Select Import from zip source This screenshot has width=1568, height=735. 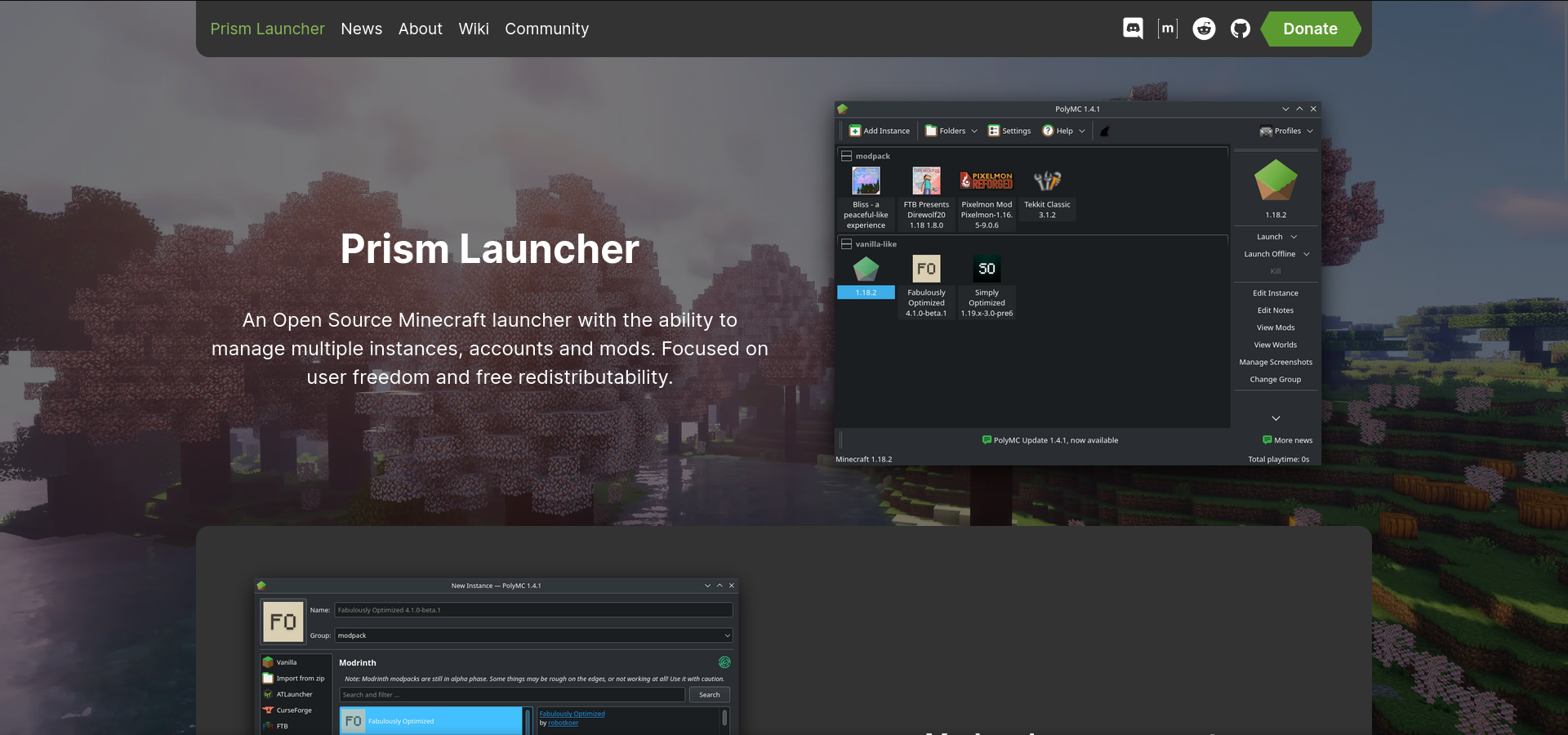[296, 679]
